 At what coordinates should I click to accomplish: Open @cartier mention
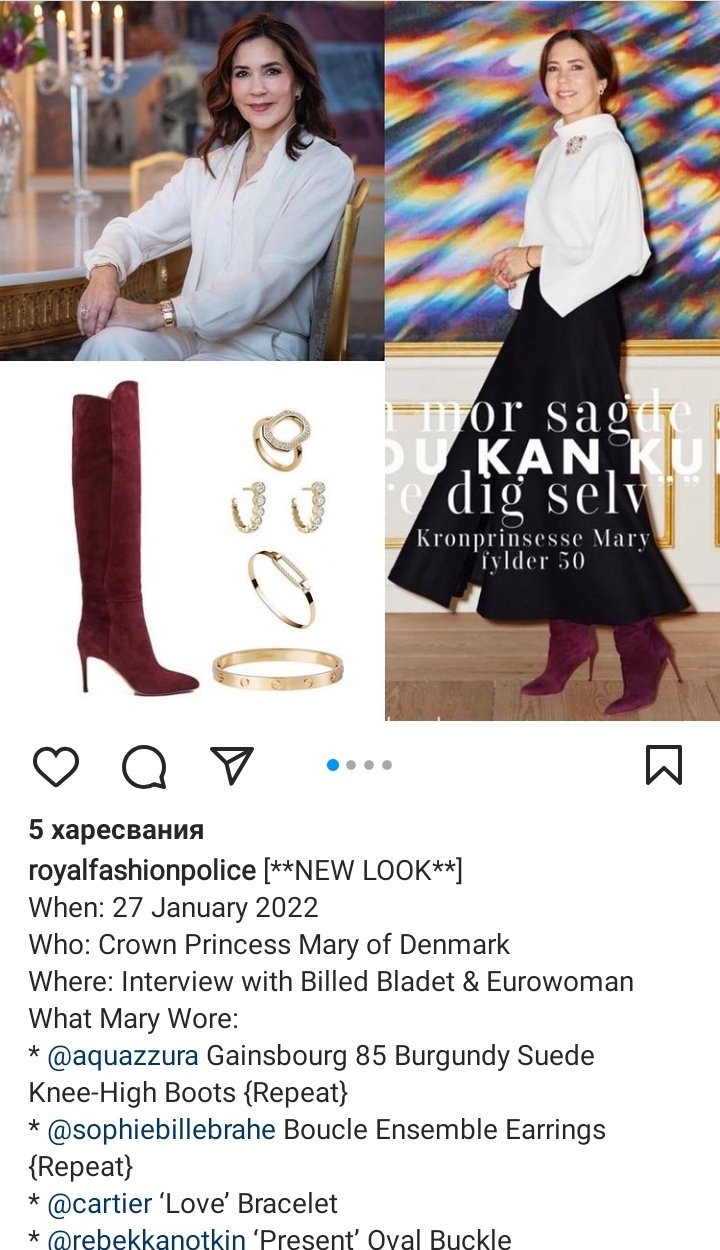(101, 1204)
